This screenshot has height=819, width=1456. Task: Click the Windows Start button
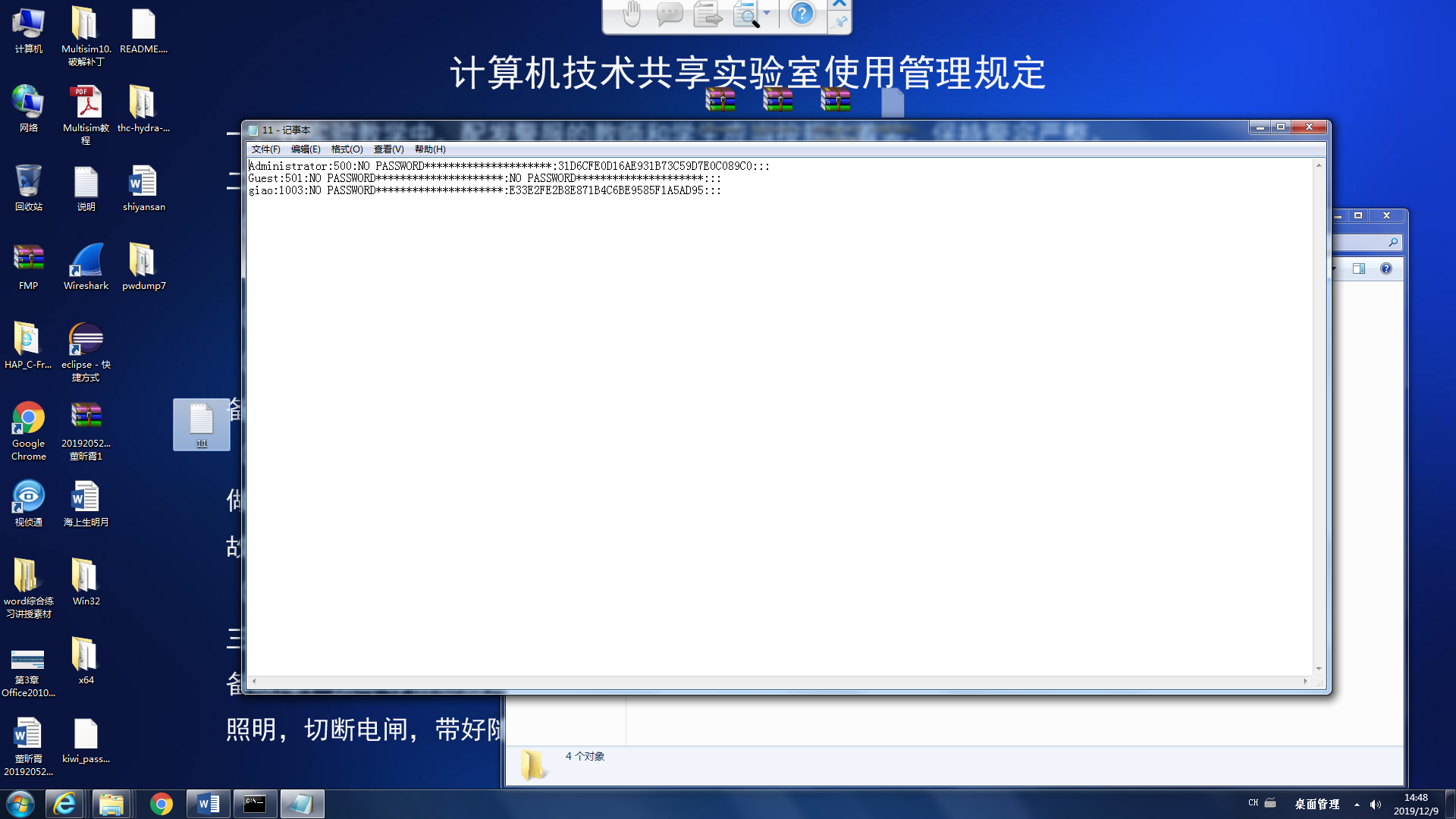point(20,804)
